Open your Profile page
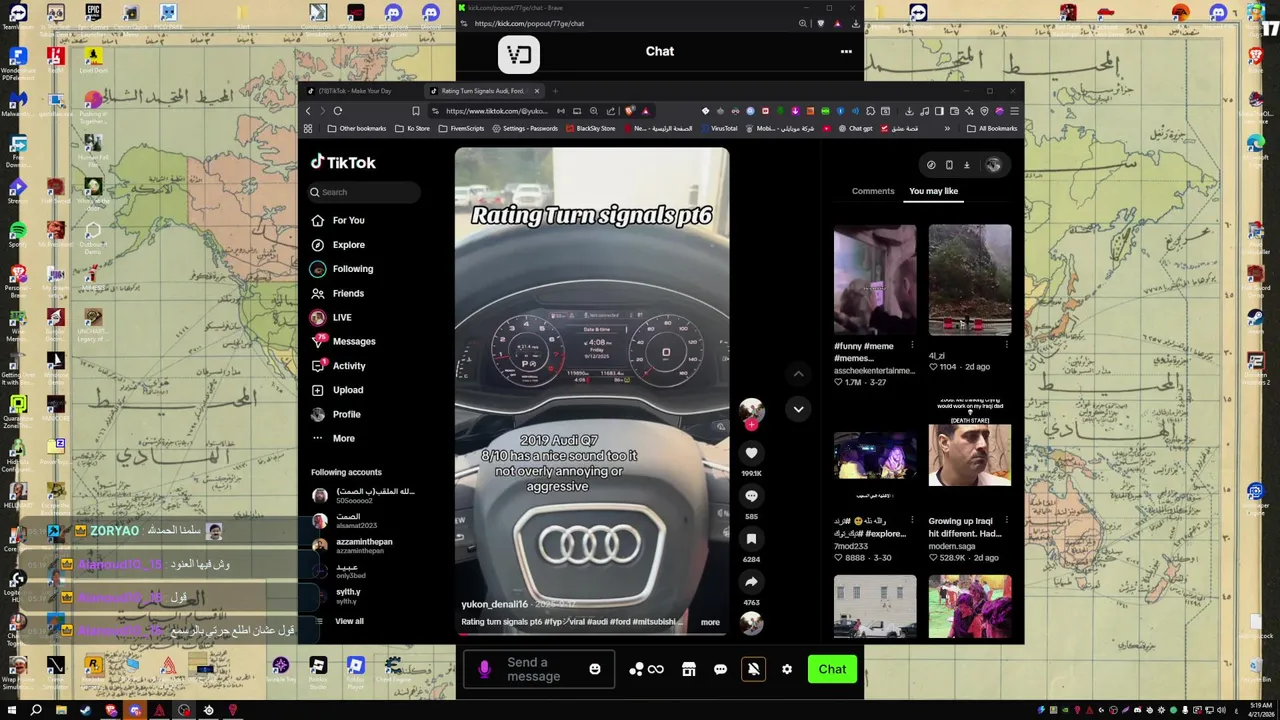This screenshot has width=1280, height=720. (336, 414)
